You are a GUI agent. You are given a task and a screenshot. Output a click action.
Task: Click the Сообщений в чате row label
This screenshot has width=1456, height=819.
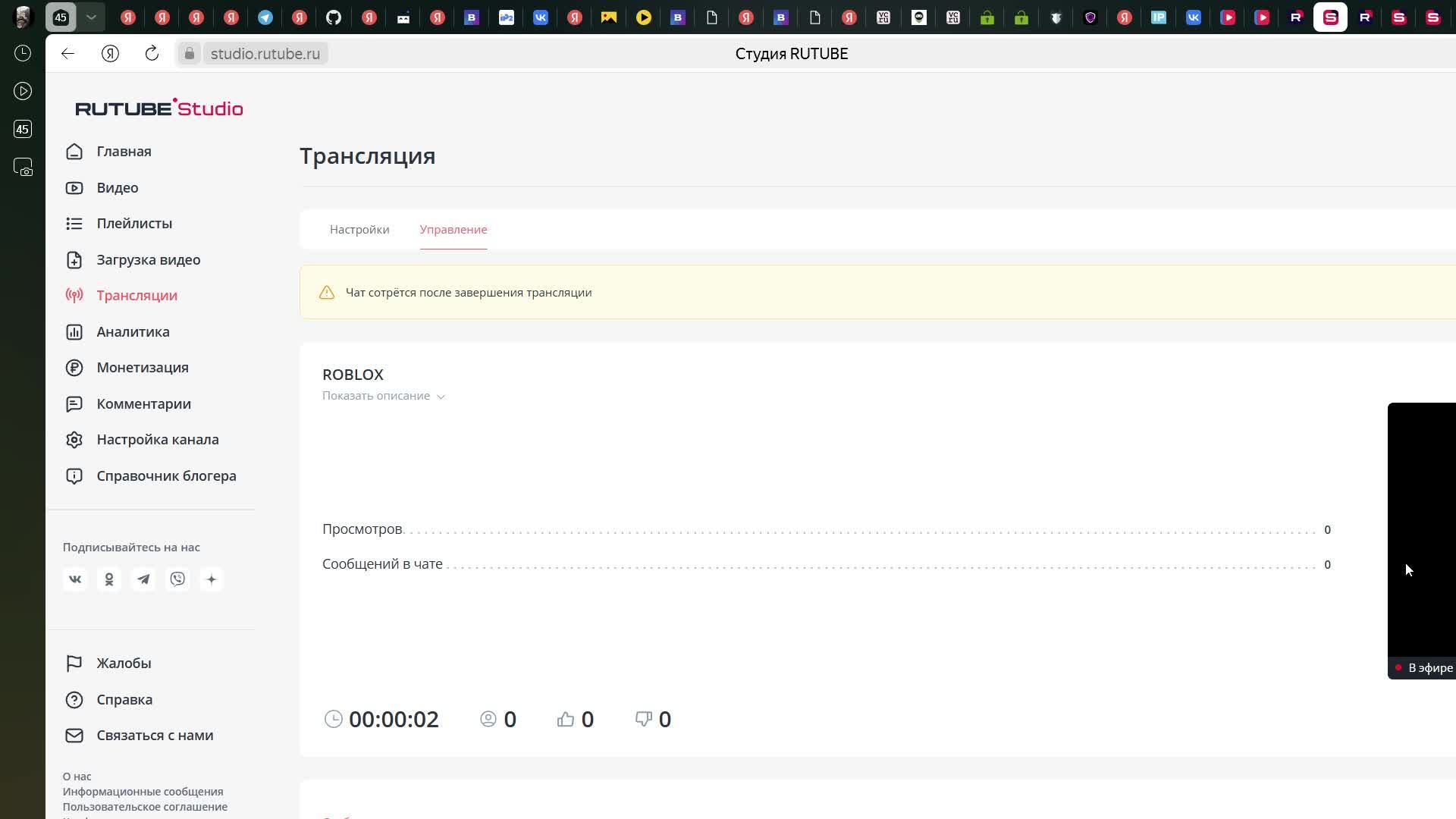point(382,564)
